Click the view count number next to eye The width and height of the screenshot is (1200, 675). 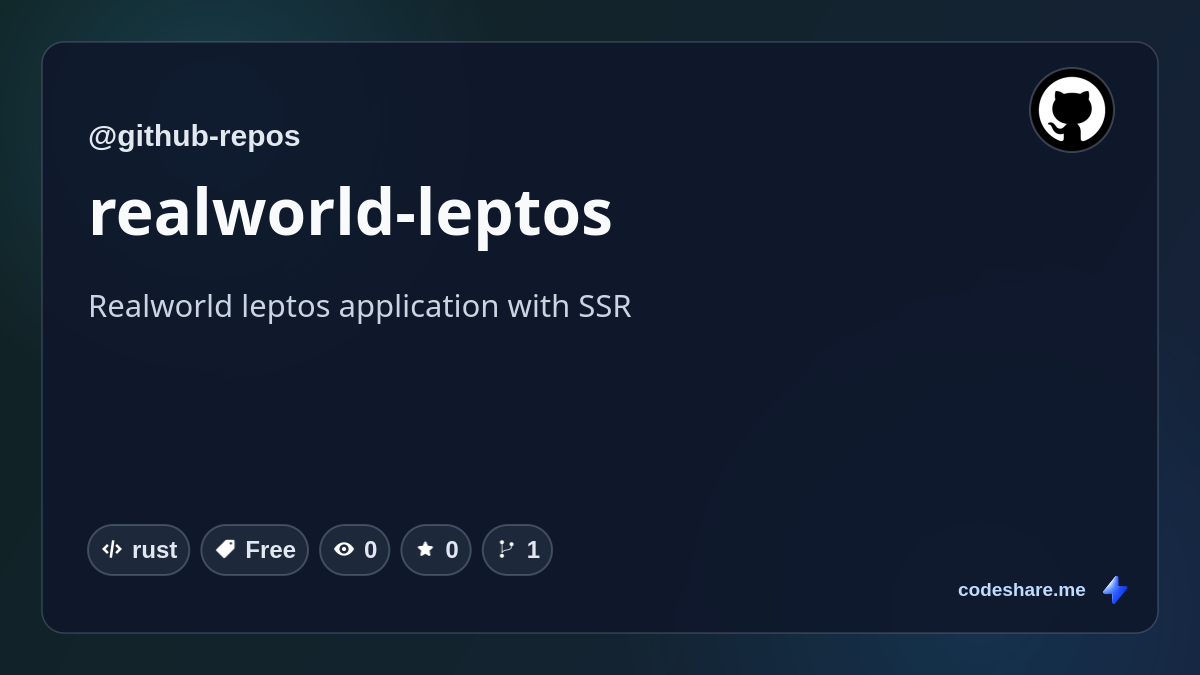(x=370, y=550)
